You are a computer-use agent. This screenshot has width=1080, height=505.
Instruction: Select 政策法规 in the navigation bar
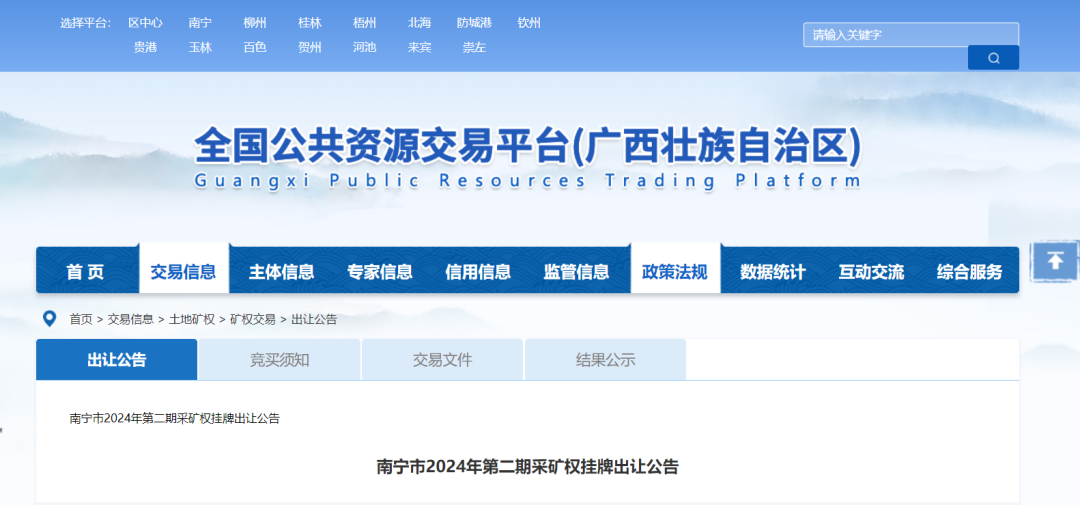(x=674, y=272)
